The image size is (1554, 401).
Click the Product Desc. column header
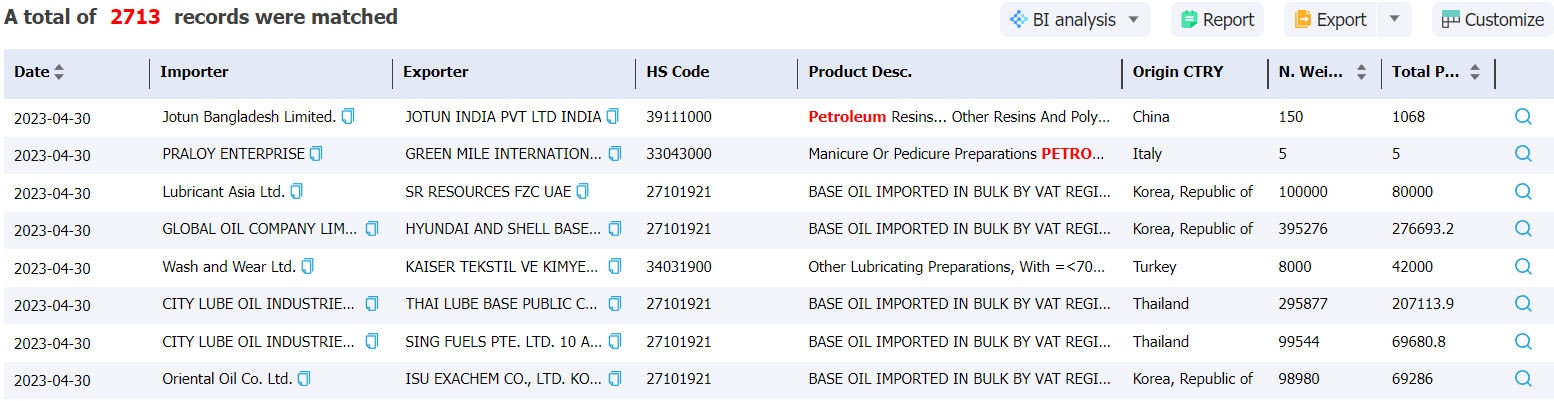pos(860,72)
